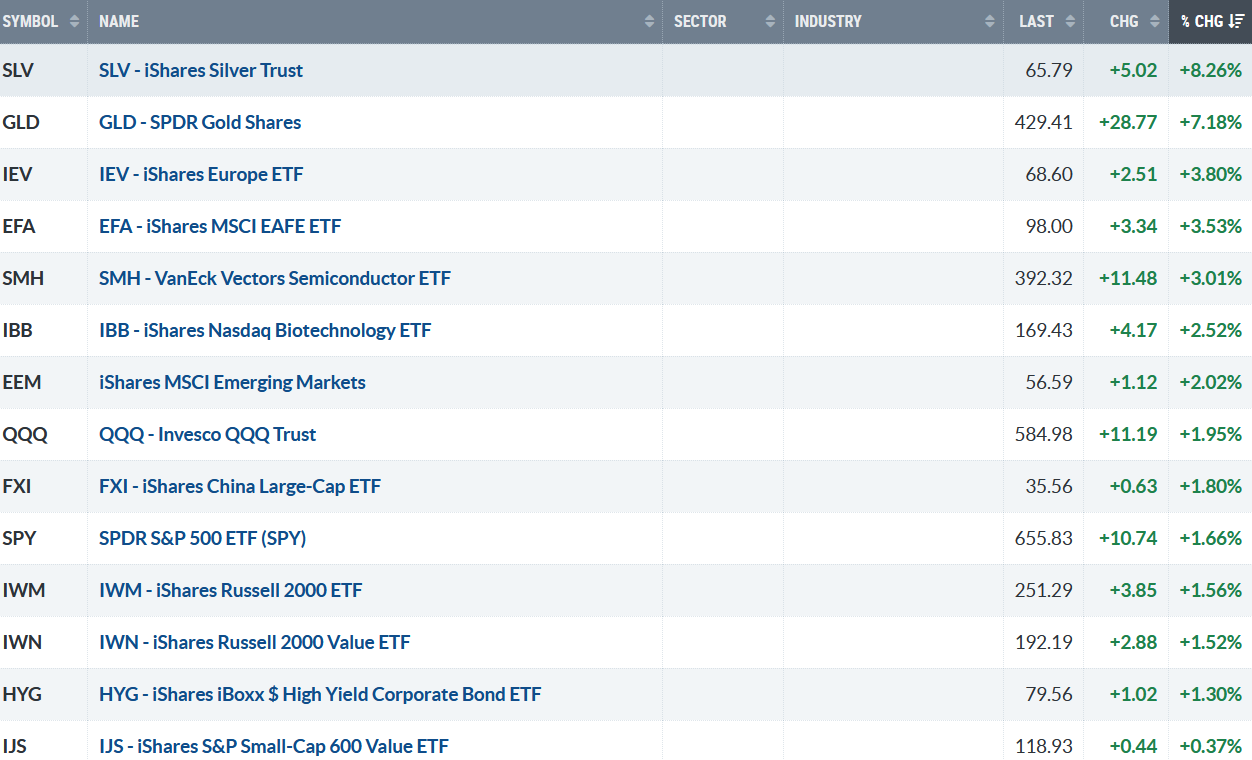1252x760 pixels.
Task: Click the FXI symbol cell
Action: (17, 486)
